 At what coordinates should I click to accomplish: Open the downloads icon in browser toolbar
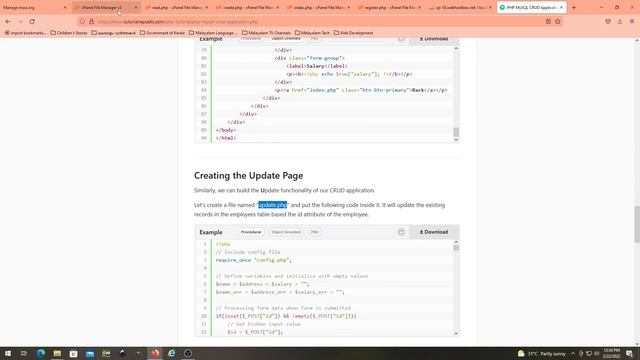coord(620,21)
